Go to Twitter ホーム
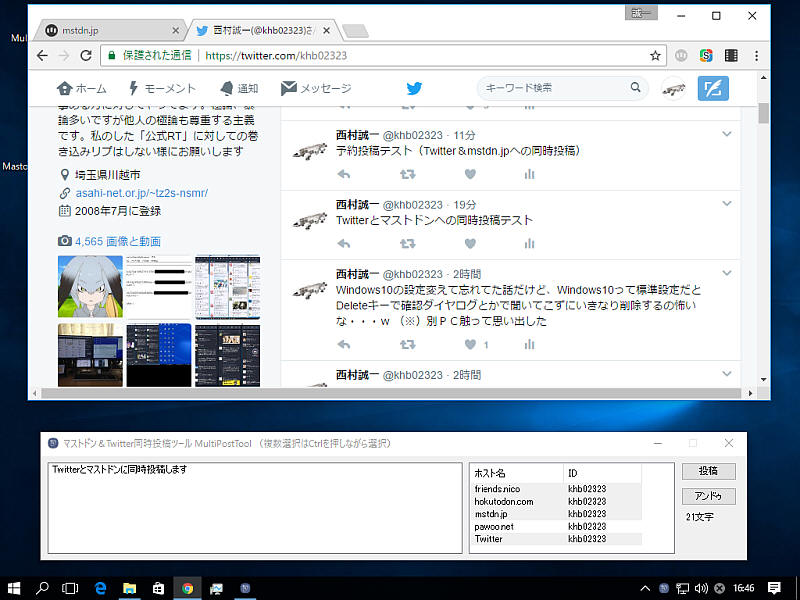 (x=82, y=88)
